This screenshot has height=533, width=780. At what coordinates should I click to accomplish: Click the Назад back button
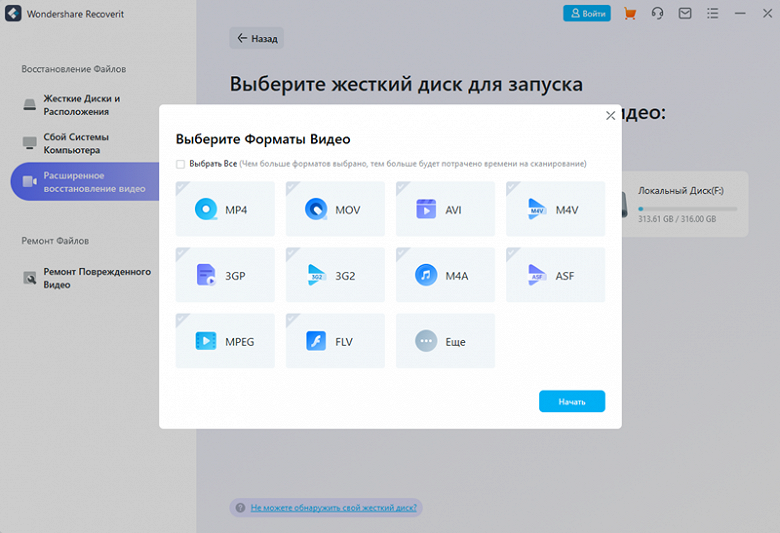point(257,38)
